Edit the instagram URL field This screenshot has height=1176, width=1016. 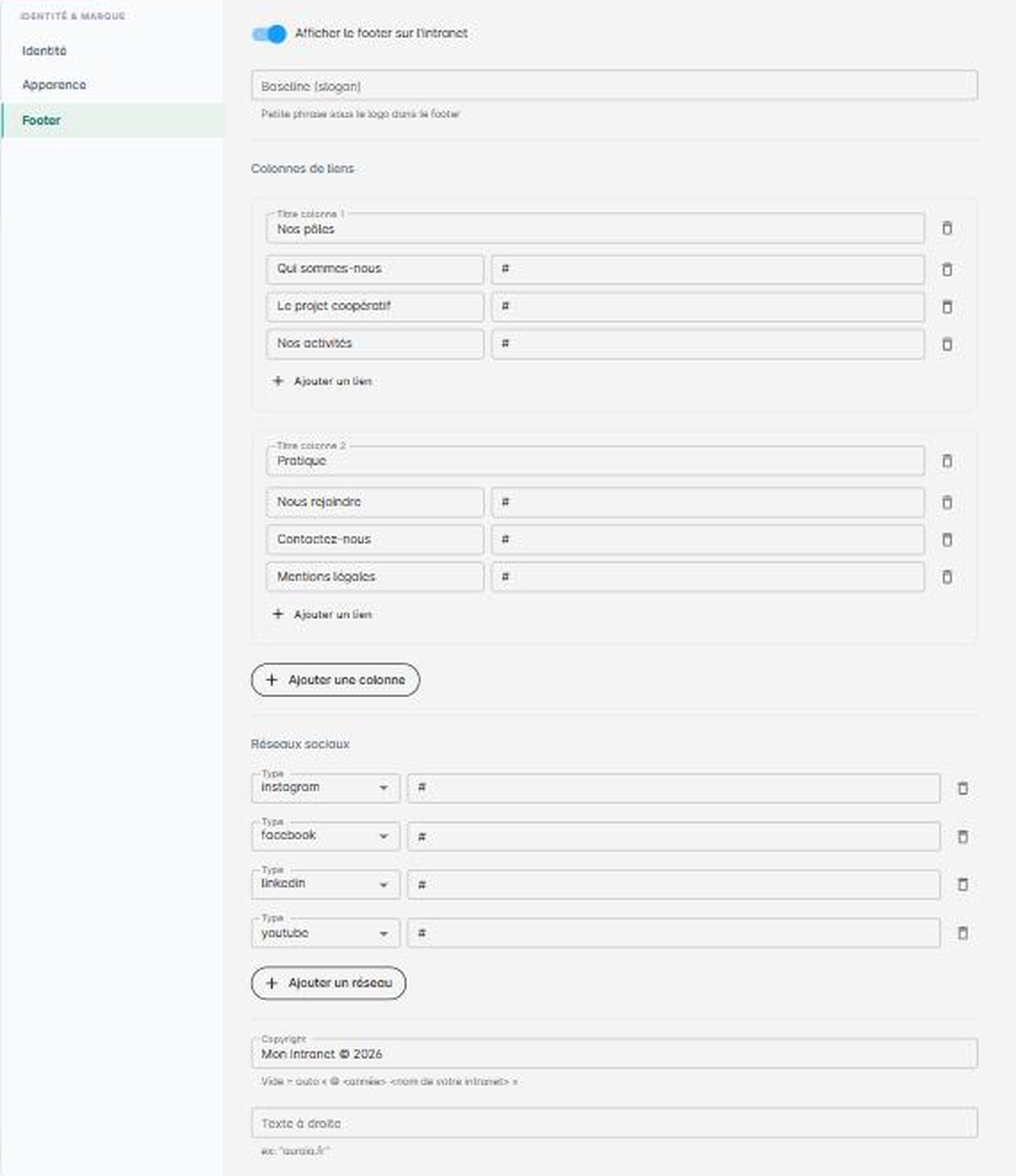pyautogui.click(x=673, y=788)
